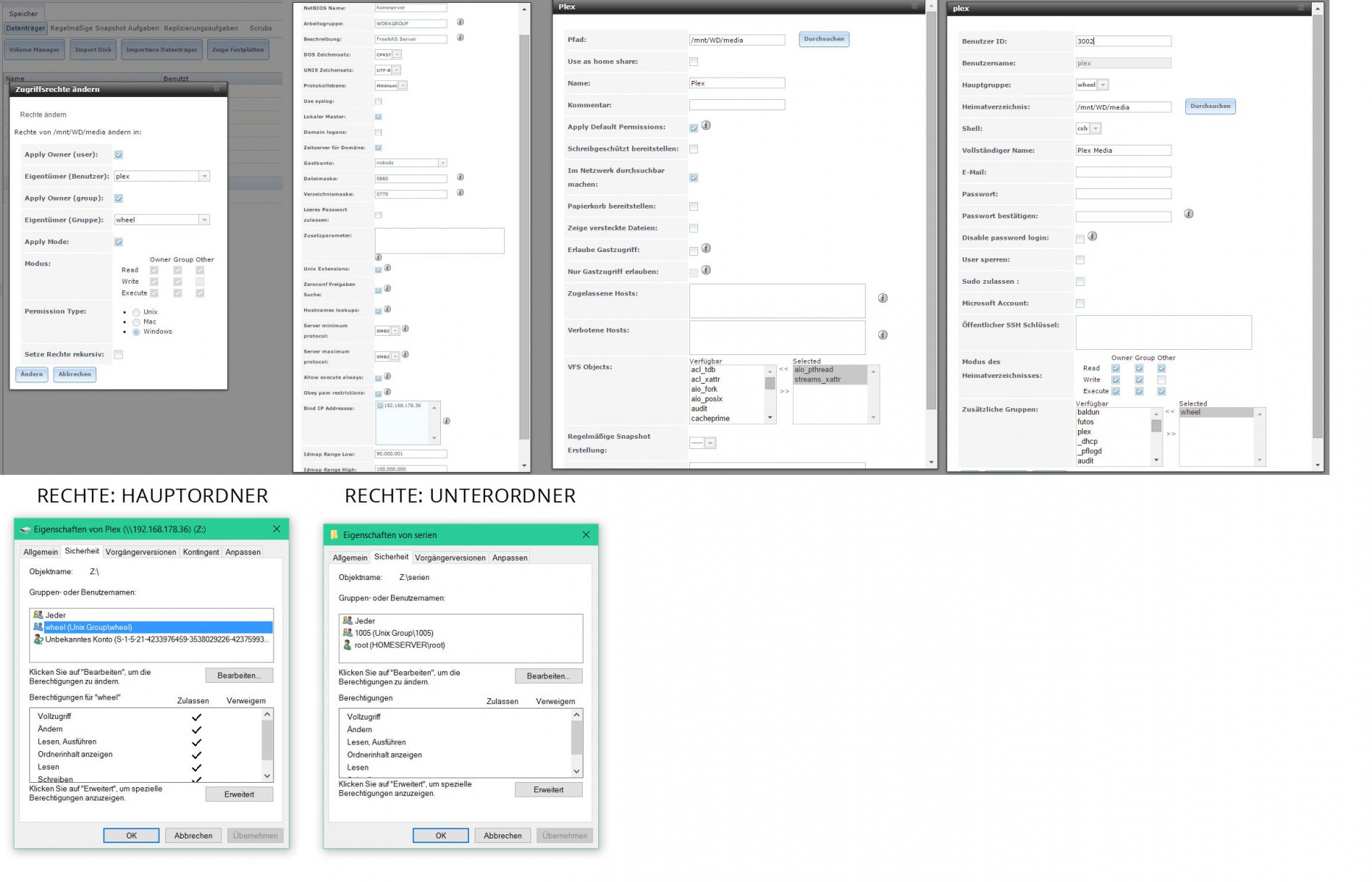This screenshot has height=882, width=1372.
Task: Open Hauptgruppe wheel dropdown
Action: 1103,85
